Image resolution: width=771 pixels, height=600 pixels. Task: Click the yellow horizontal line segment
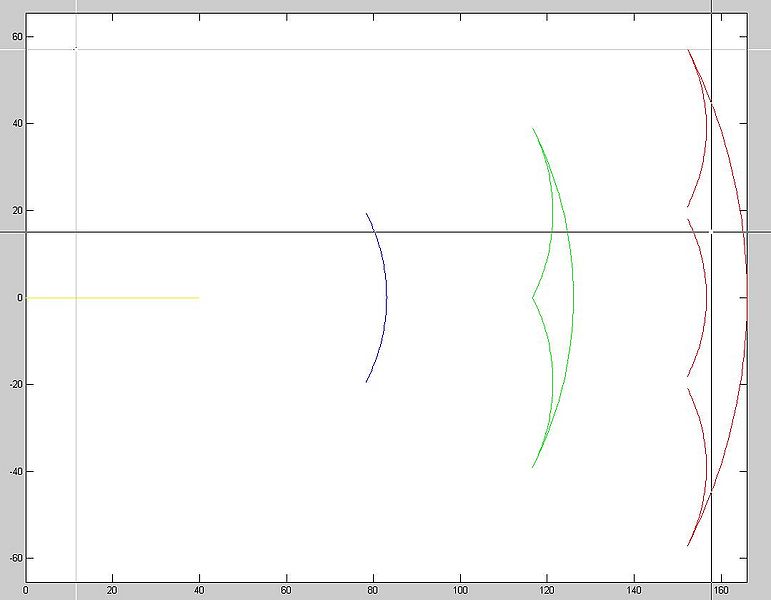(x=112, y=297)
